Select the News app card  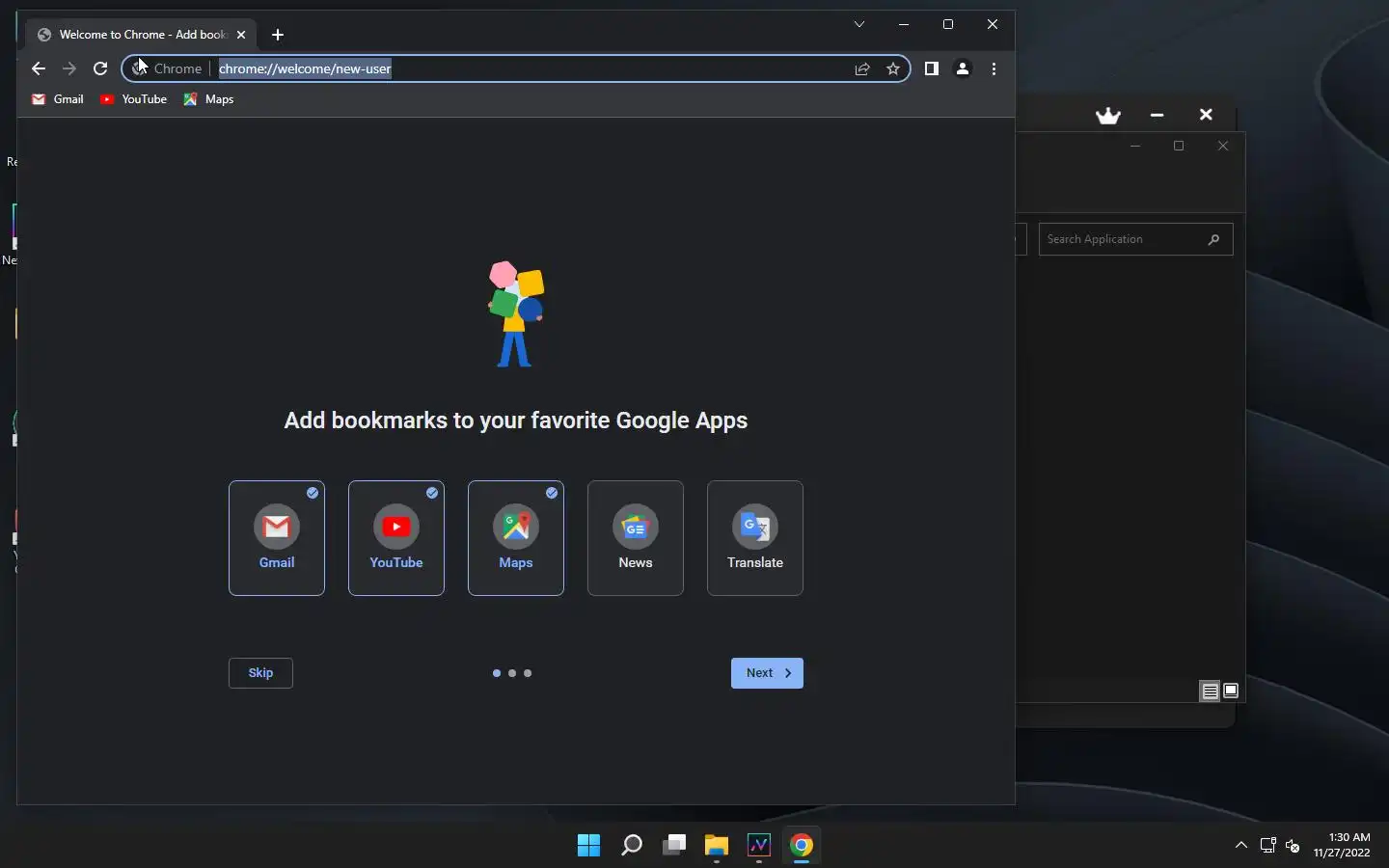point(636,538)
